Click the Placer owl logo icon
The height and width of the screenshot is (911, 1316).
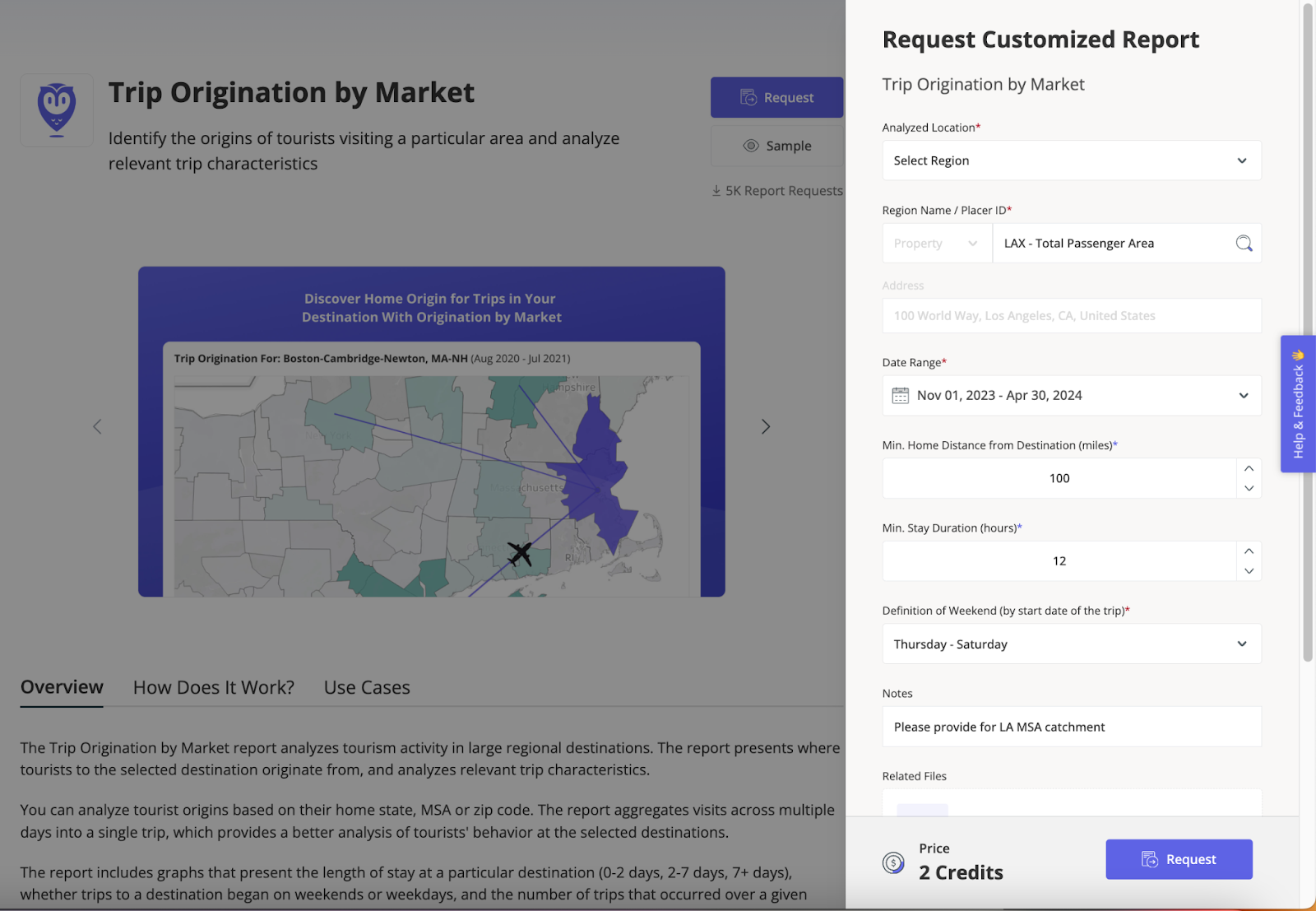(57, 110)
